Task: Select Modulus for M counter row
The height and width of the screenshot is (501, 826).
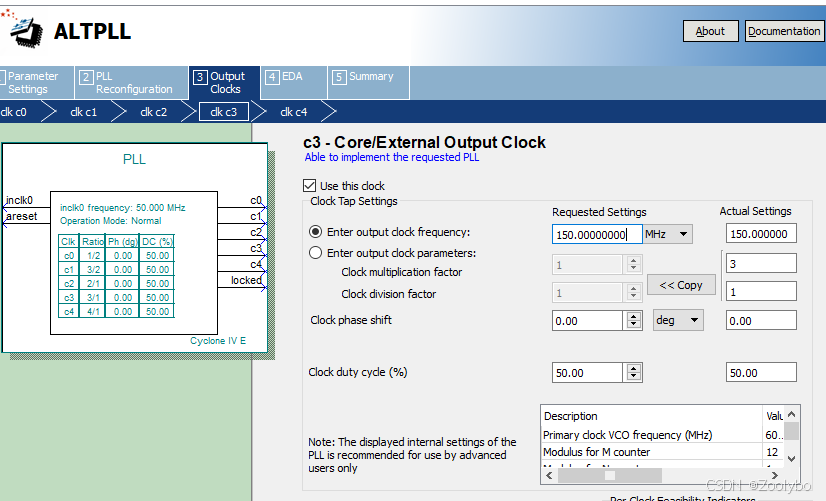Action: click(662, 452)
